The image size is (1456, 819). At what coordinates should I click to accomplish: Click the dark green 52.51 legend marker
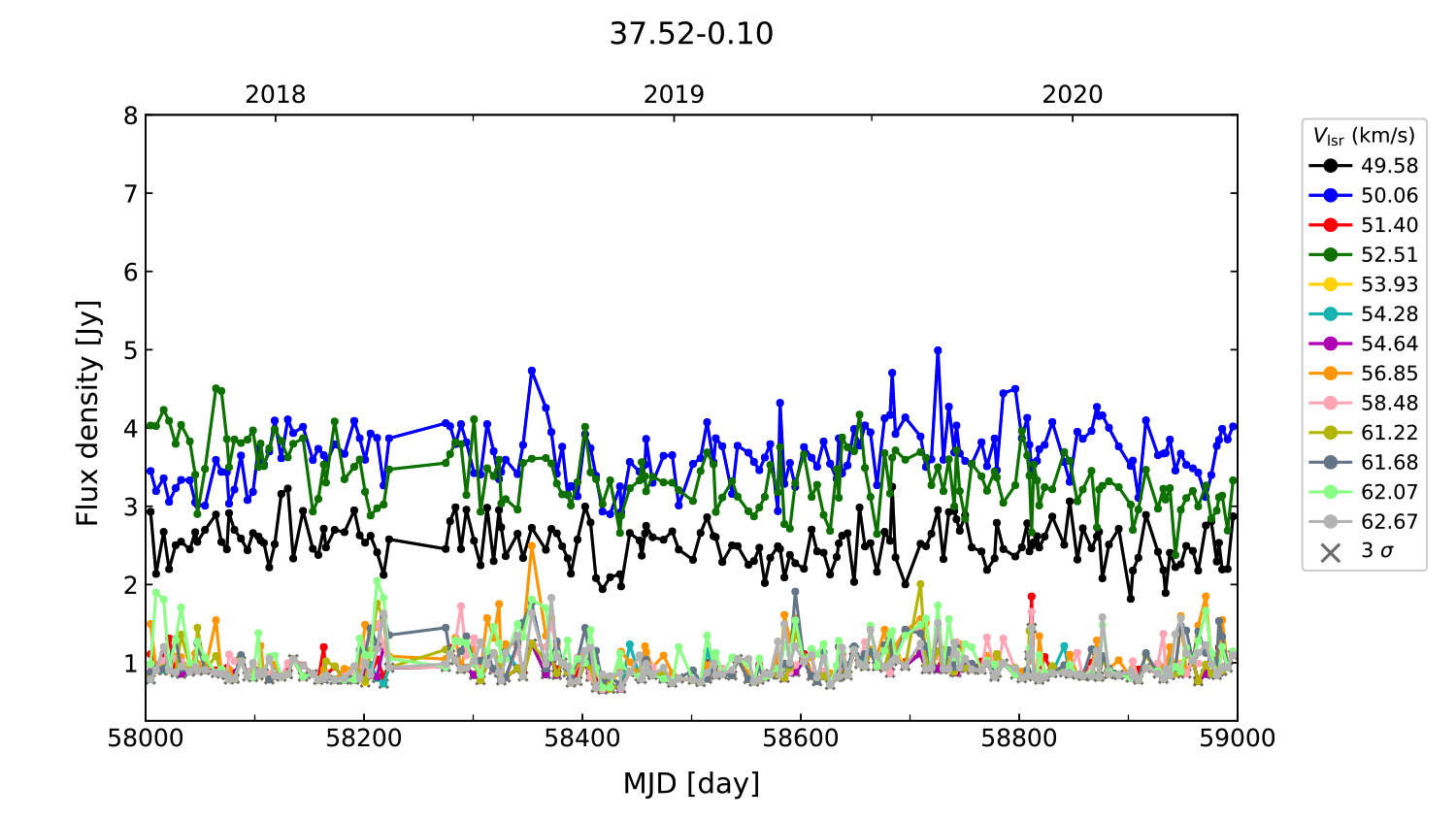(x=1330, y=254)
